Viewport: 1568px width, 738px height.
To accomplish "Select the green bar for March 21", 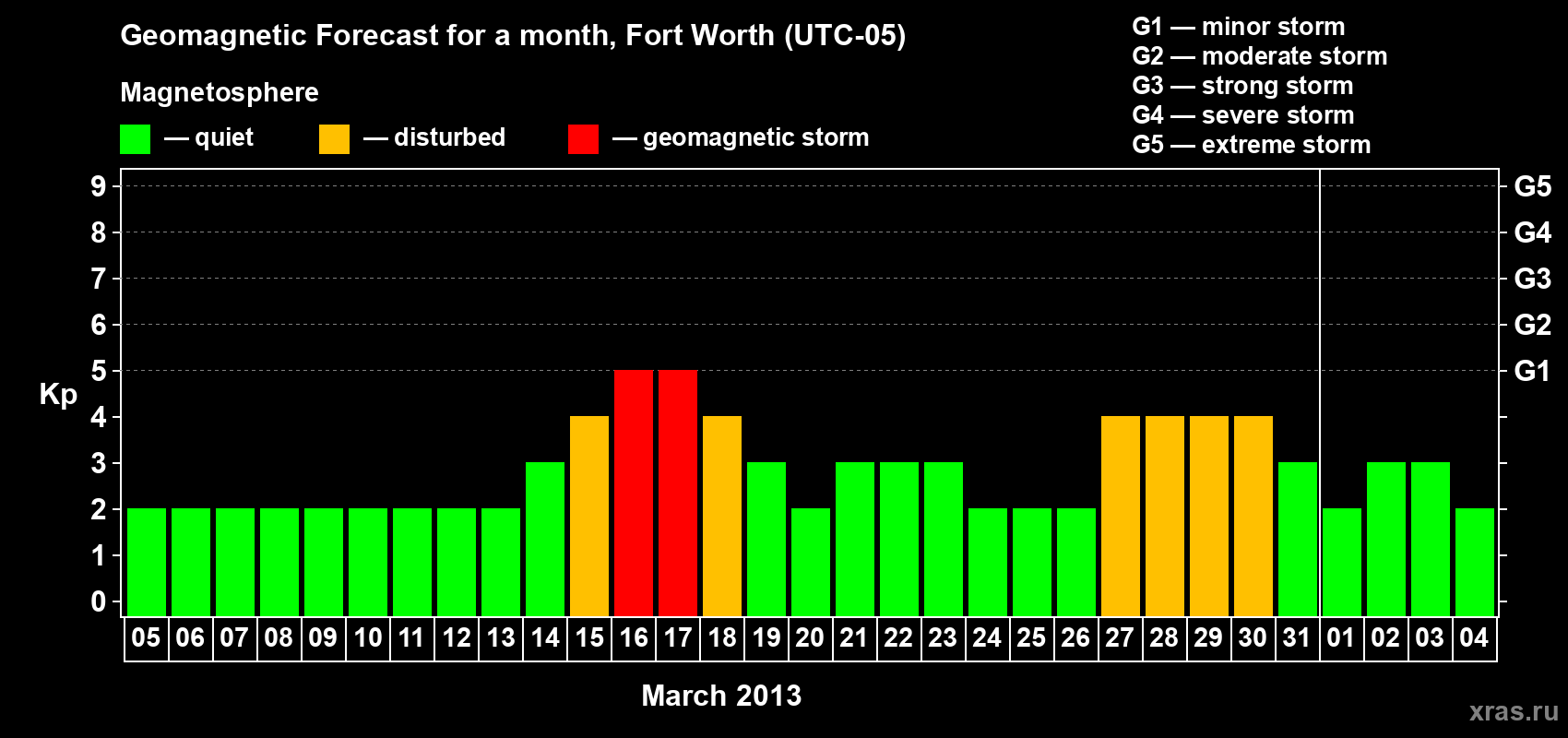I will tap(855, 539).
